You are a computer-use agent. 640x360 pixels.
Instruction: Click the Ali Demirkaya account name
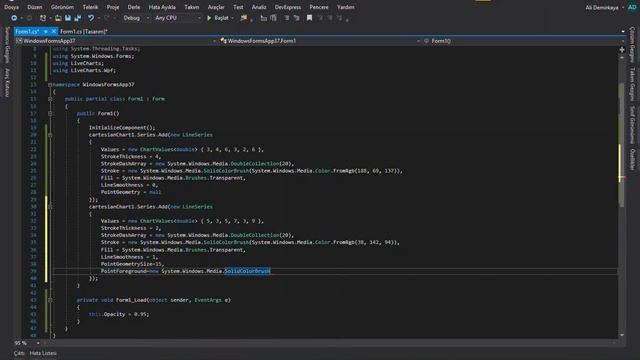coord(602,7)
